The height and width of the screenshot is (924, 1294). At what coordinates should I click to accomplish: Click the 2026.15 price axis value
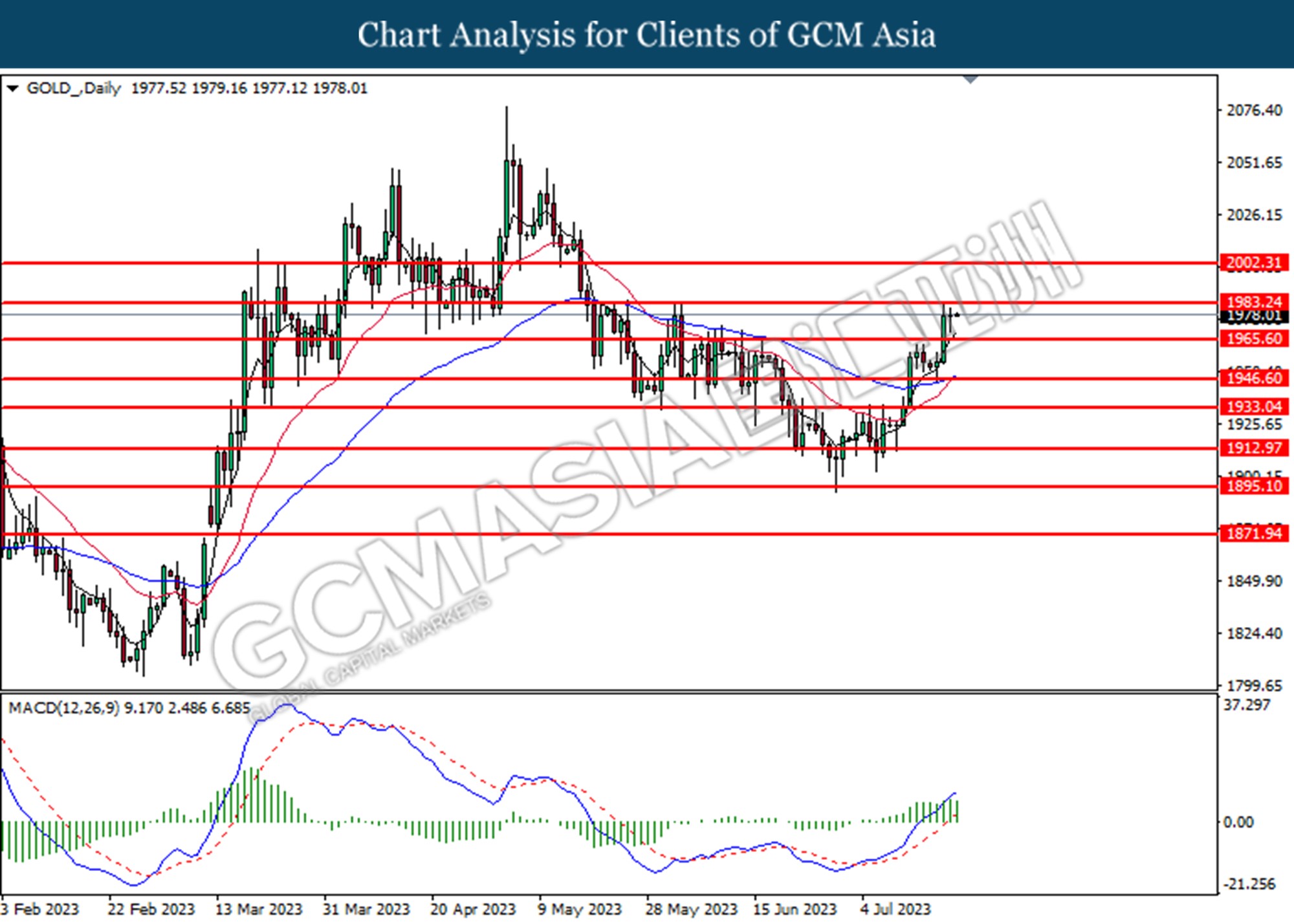[1254, 215]
